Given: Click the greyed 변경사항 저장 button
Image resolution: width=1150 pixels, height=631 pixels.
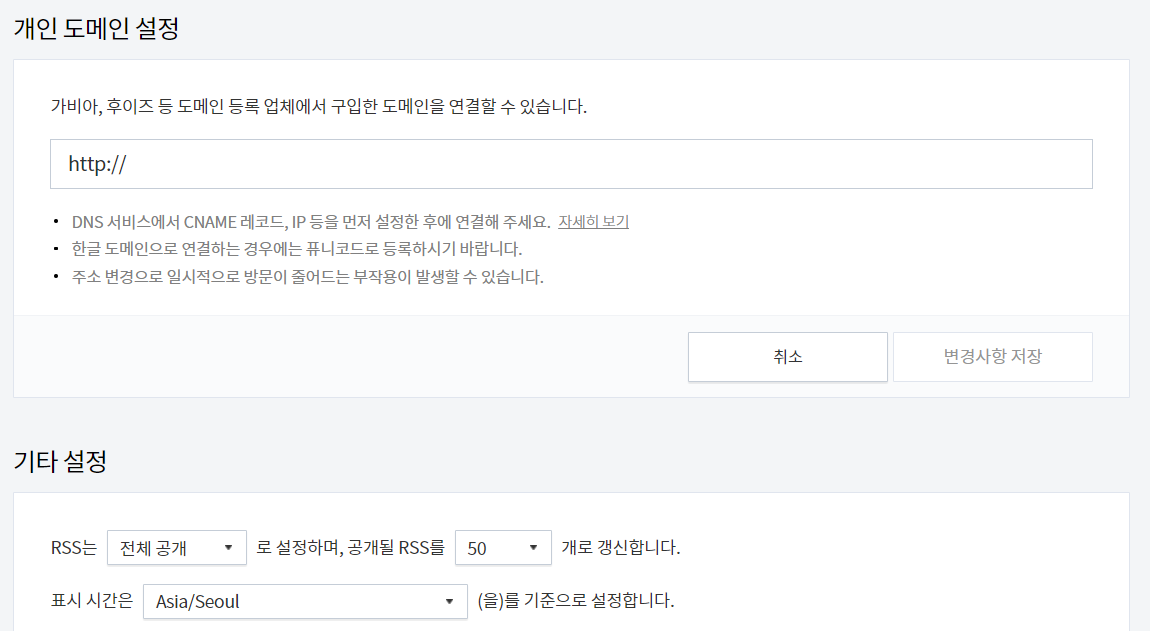Looking at the screenshot, I should click(x=992, y=356).
